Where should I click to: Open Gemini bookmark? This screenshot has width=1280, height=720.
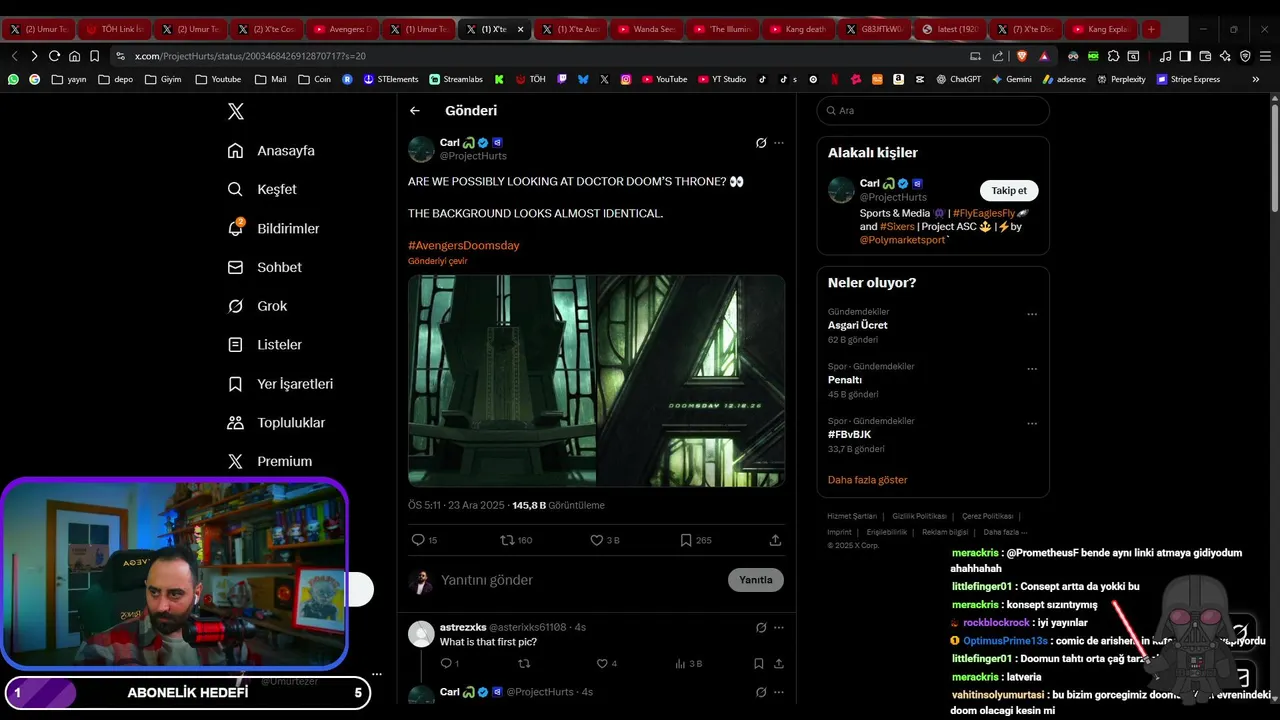(x=1011, y=79)
